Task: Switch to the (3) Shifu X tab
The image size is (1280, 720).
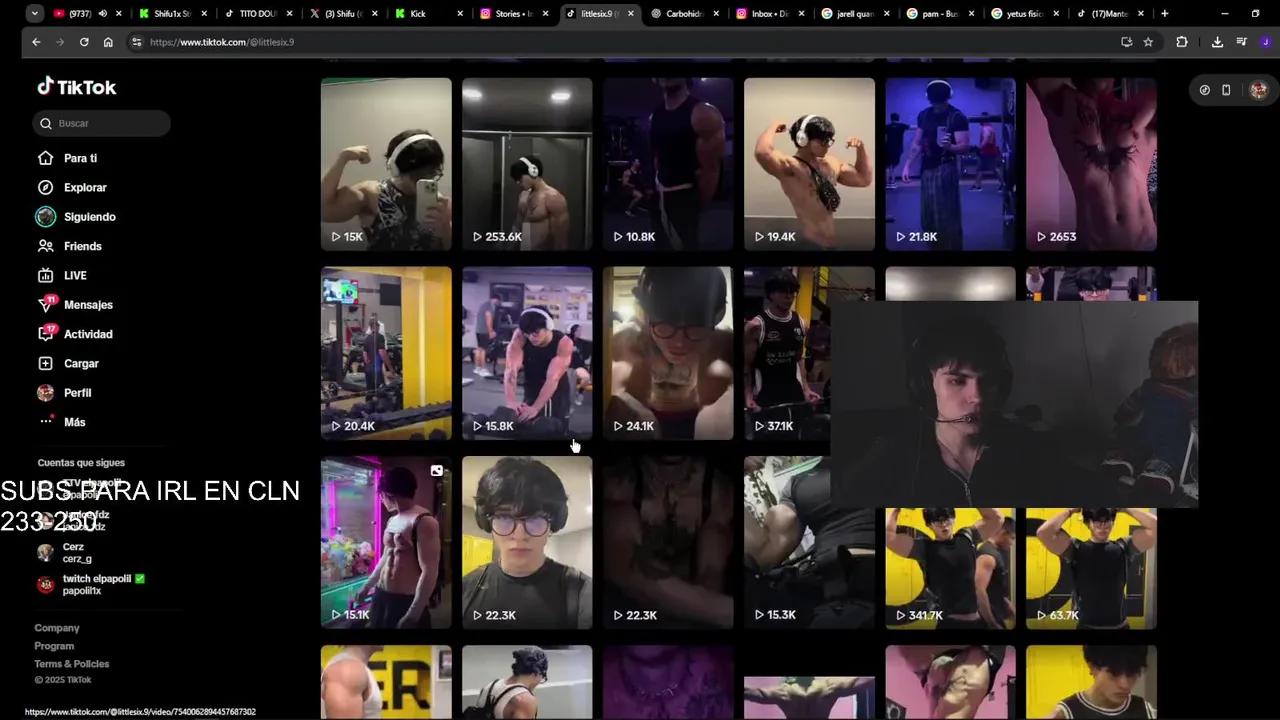Action: coord(343,13)
